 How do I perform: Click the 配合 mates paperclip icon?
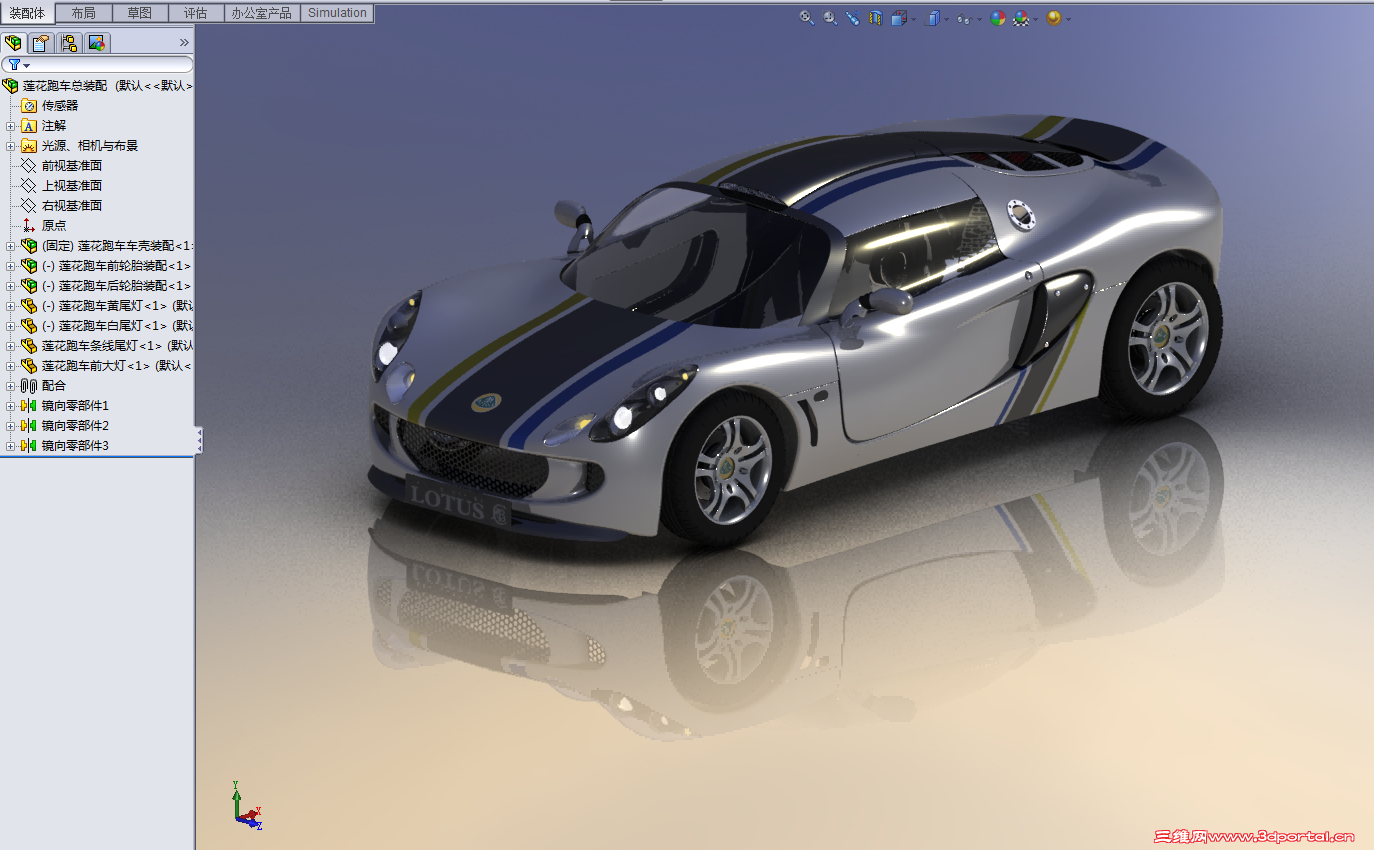coord(29,385)
